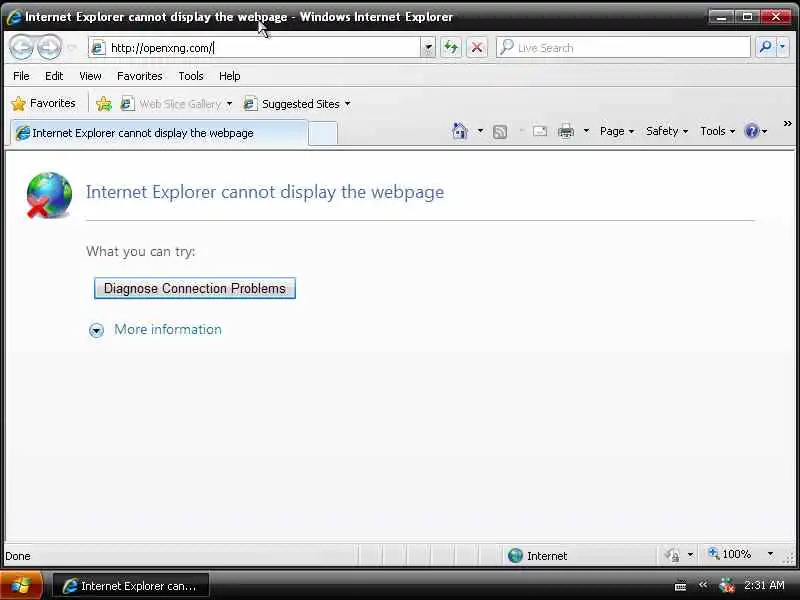Expand the More information arrow icon
Image resolution: width=800 pixels, height=600 pixels.
pyautogui.click(x=96, y=331)
